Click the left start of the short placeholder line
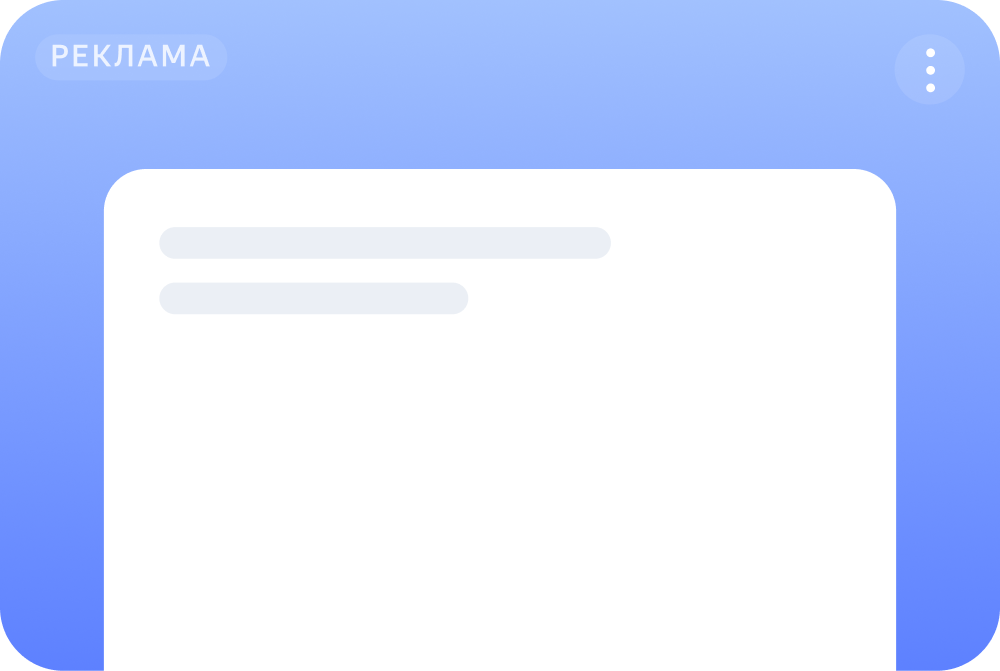 click(x=171, y=299)
